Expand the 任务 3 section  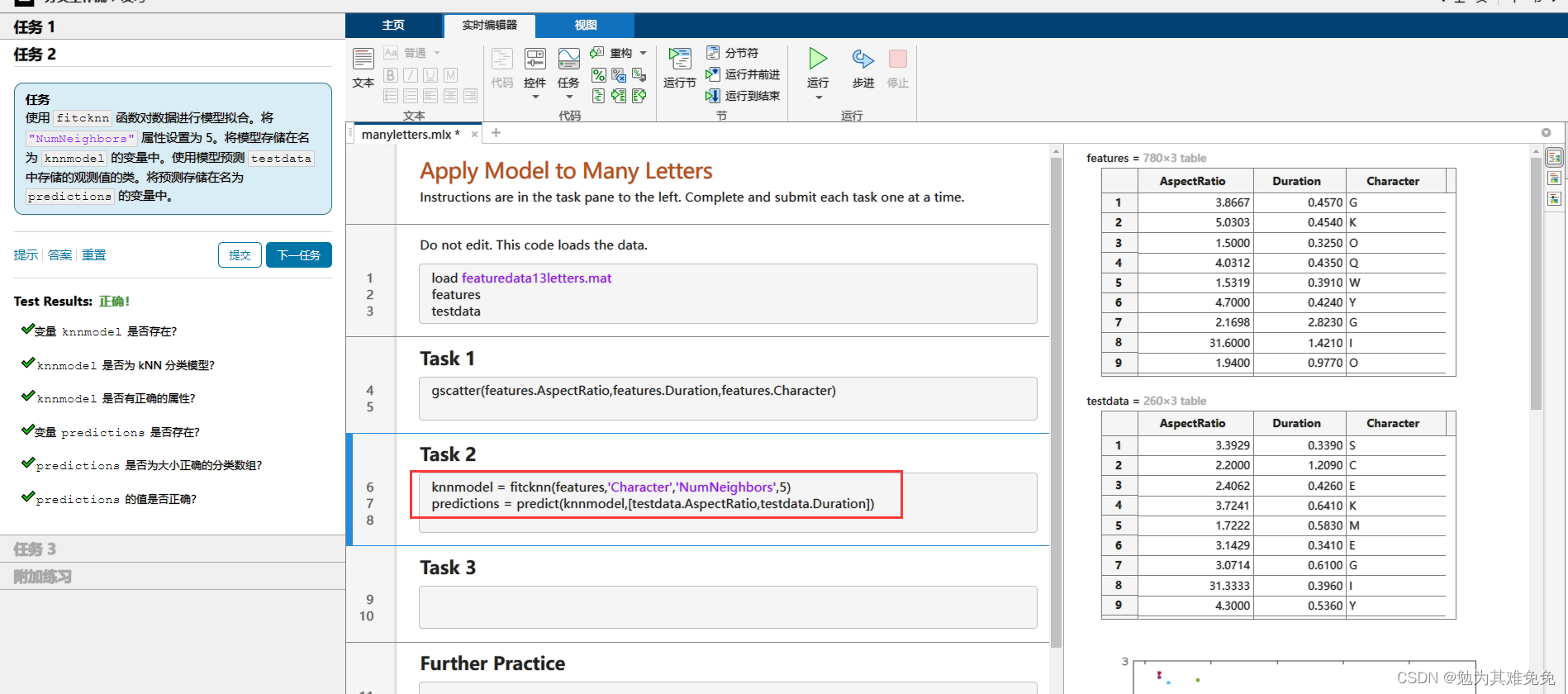pyautogui.click(x=173, y=549)
